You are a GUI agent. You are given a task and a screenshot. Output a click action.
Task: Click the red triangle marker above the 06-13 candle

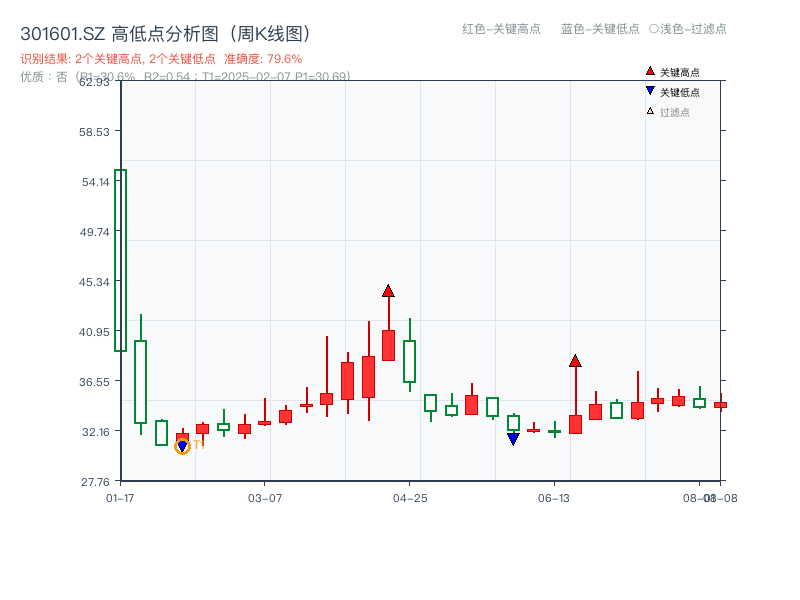click(x=575, y=360)
